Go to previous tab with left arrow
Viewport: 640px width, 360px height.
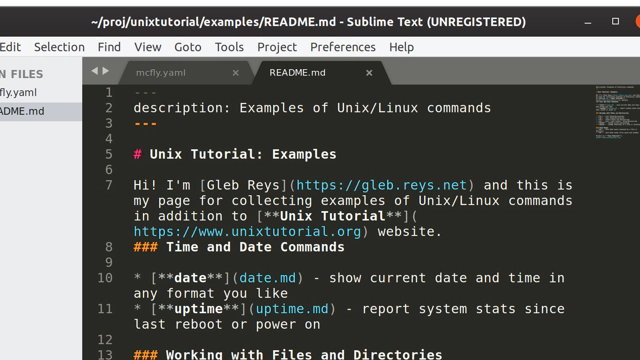(95, 71)
